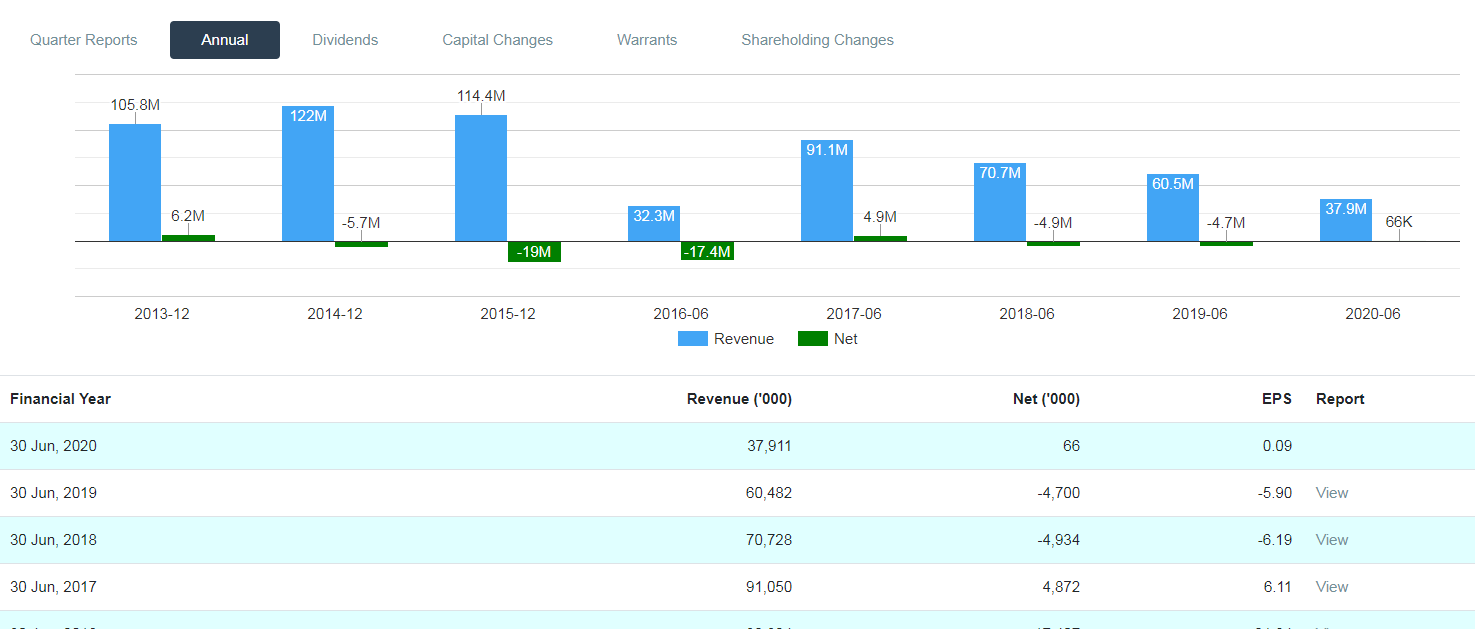This screenshot has width=1475, height=642.
Task: Toggle the Revenue legend swatch
Action: pyautogui.click(x=692, y=339)
